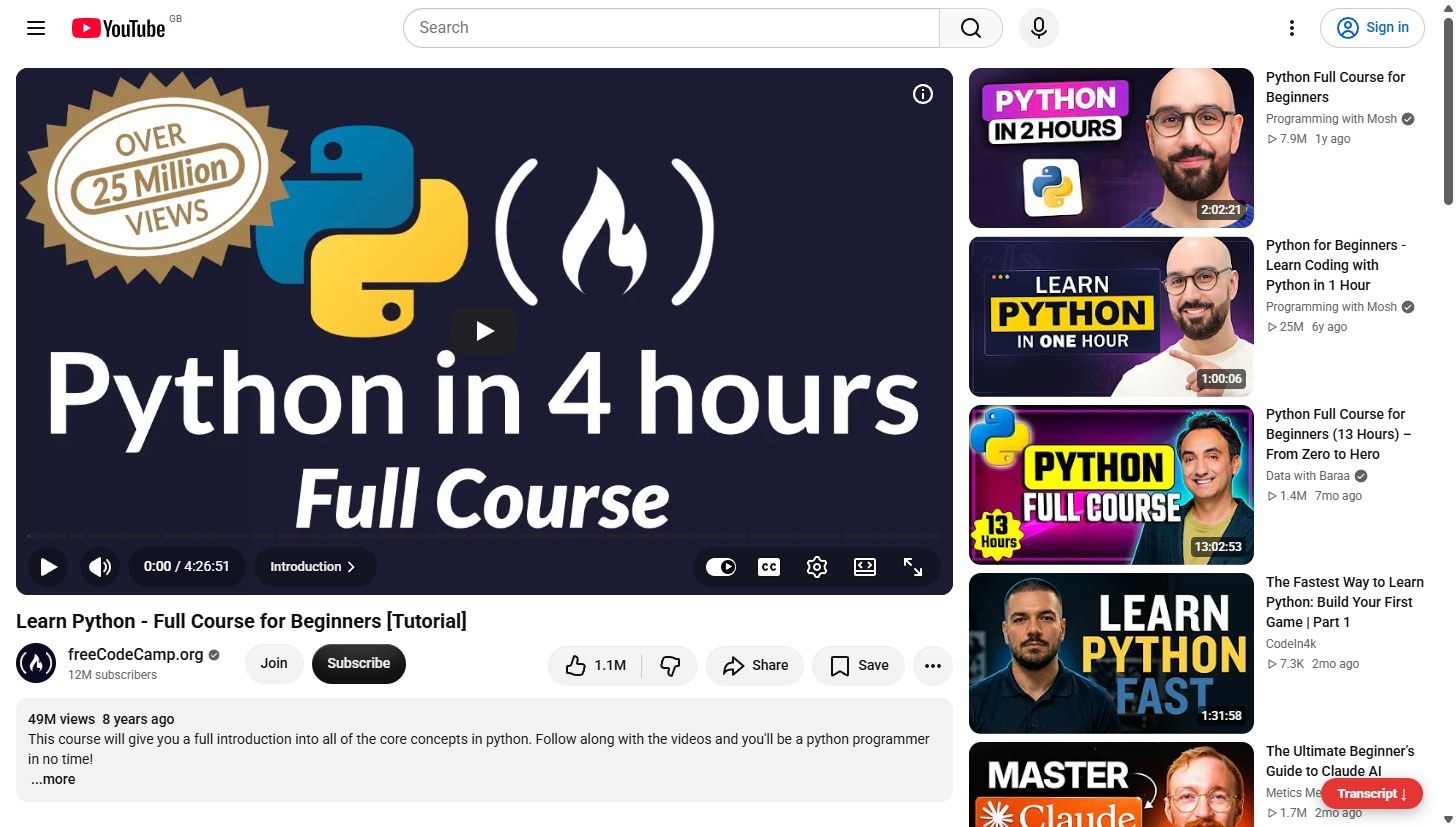
Task: Click the Join button
Action: point(274,664)
